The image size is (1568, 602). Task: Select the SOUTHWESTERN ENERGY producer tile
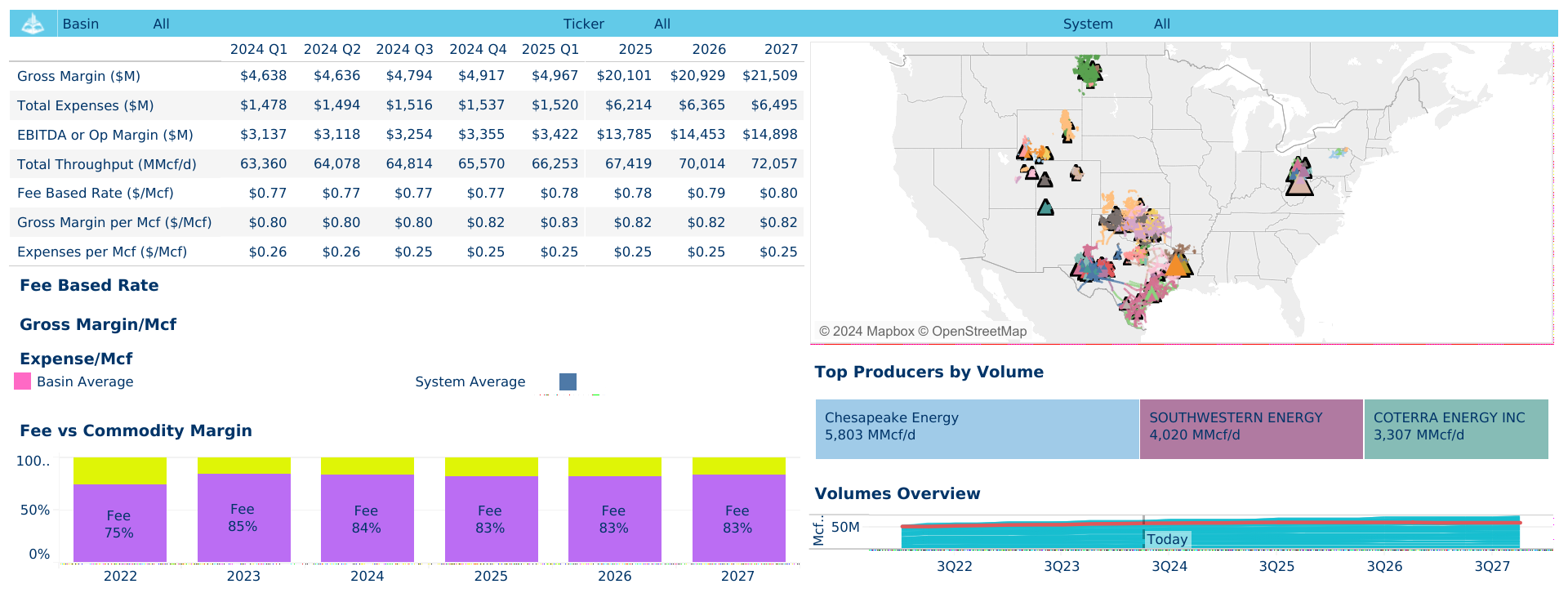tap(1251, 429)
